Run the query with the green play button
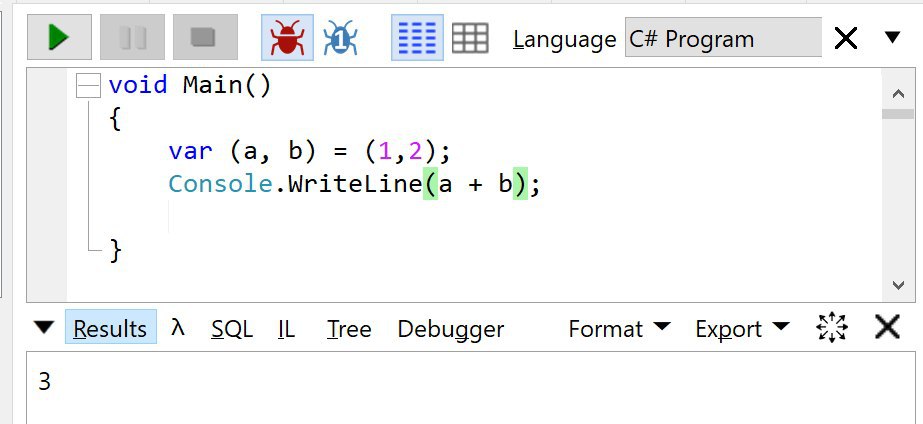Screen dimensions: 923x424 point(59,37)
